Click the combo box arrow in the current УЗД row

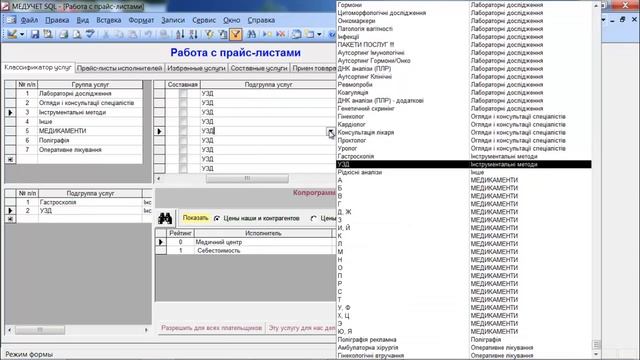click(x=331, y=131)
